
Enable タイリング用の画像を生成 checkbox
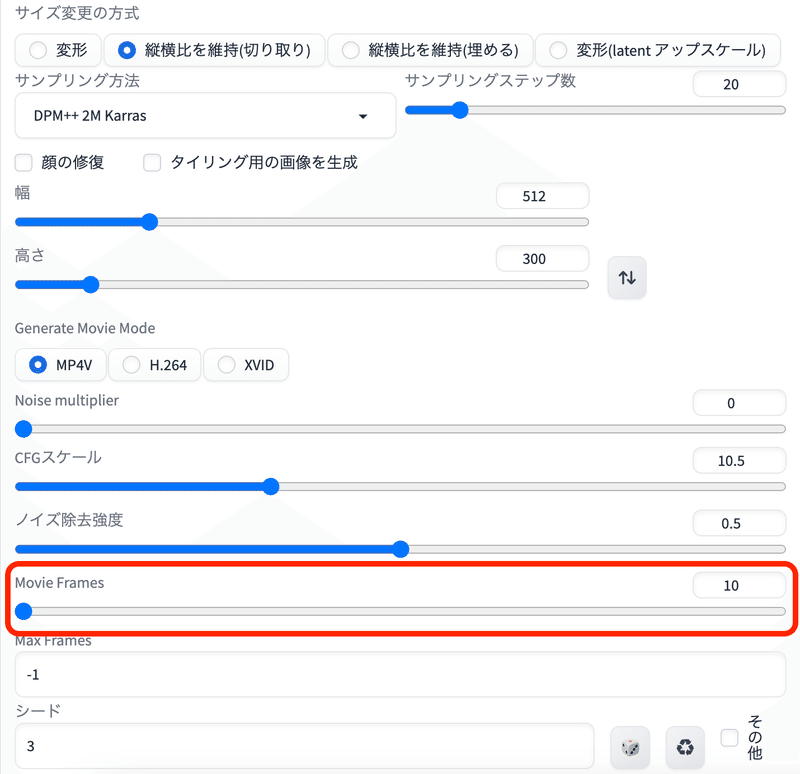click(x=152, y=163)
